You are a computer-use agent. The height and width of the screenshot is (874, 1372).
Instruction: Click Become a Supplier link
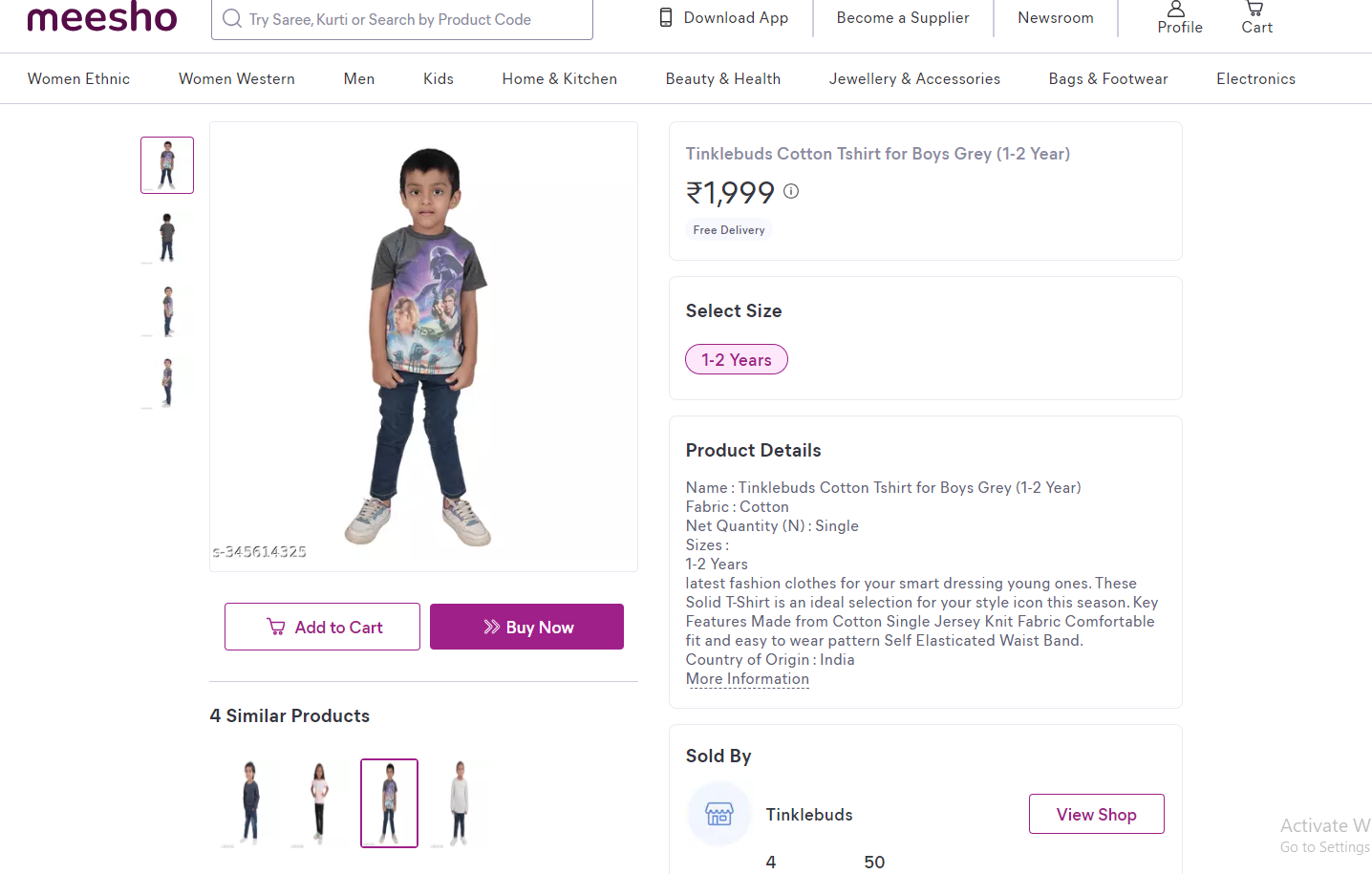click(x=902, y=18)
